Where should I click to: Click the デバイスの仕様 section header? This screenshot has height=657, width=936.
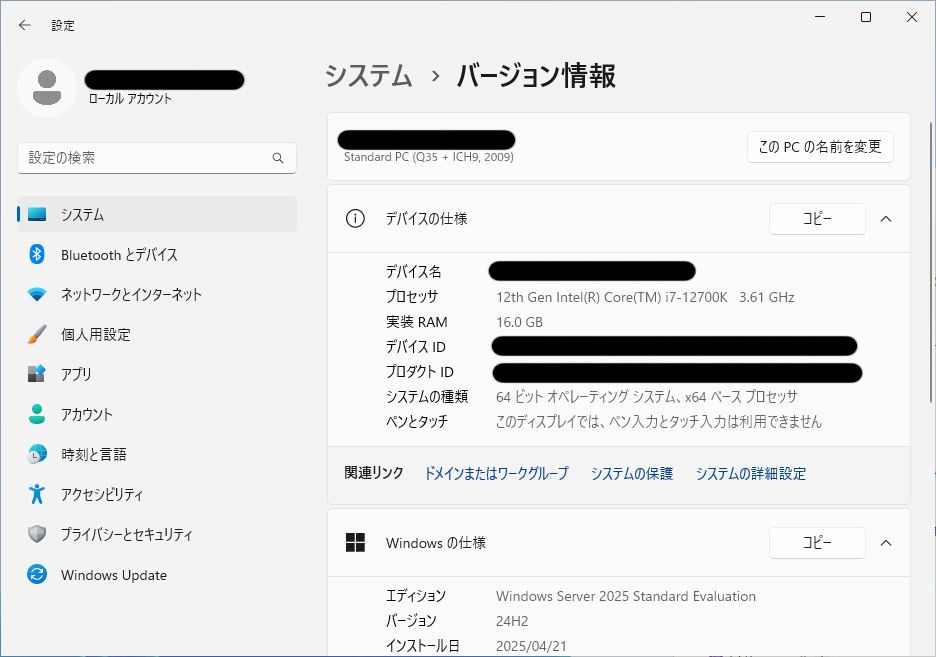coord(619,219)
